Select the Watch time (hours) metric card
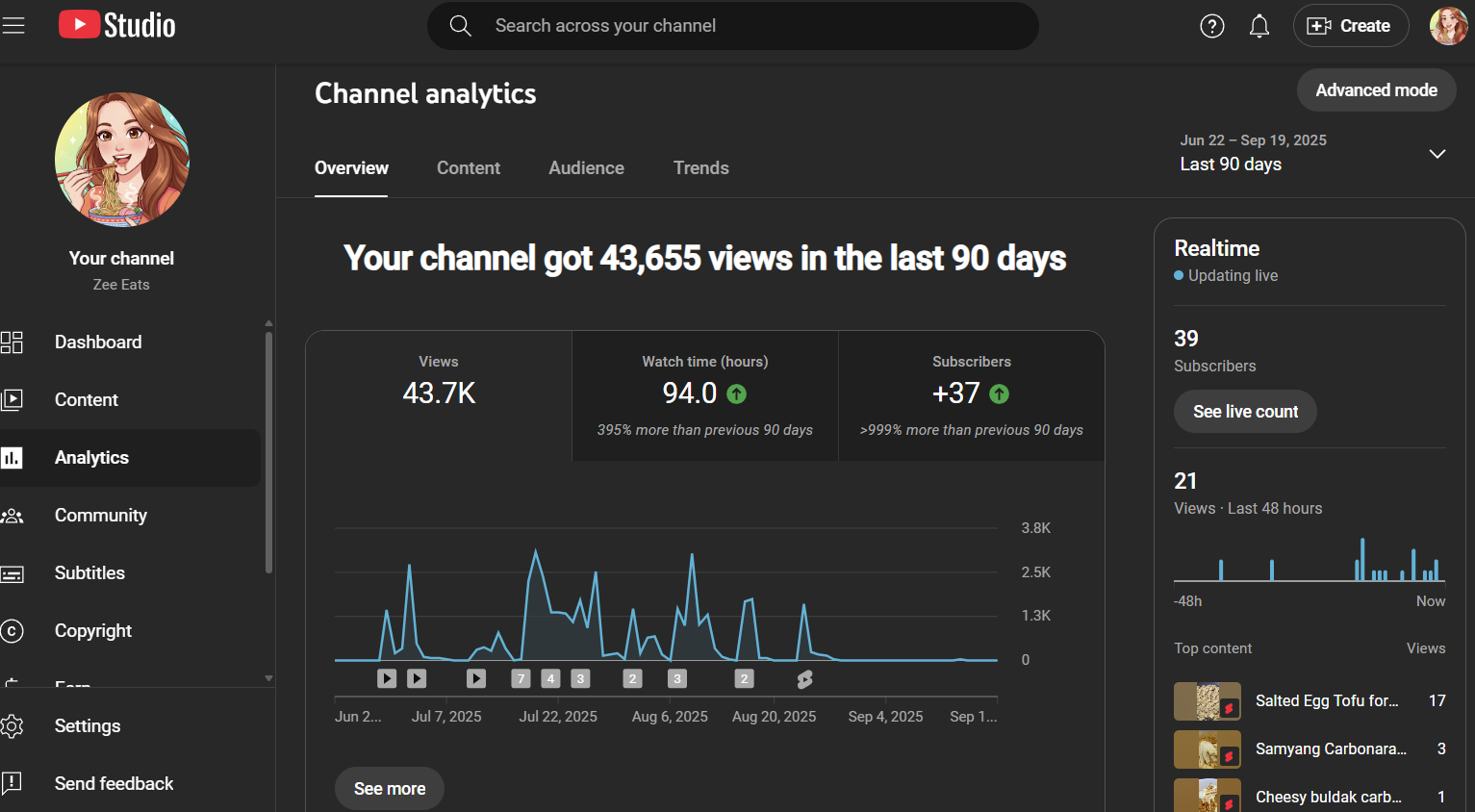Screen dimensions: 1475x812 click(x=704, y=395)
